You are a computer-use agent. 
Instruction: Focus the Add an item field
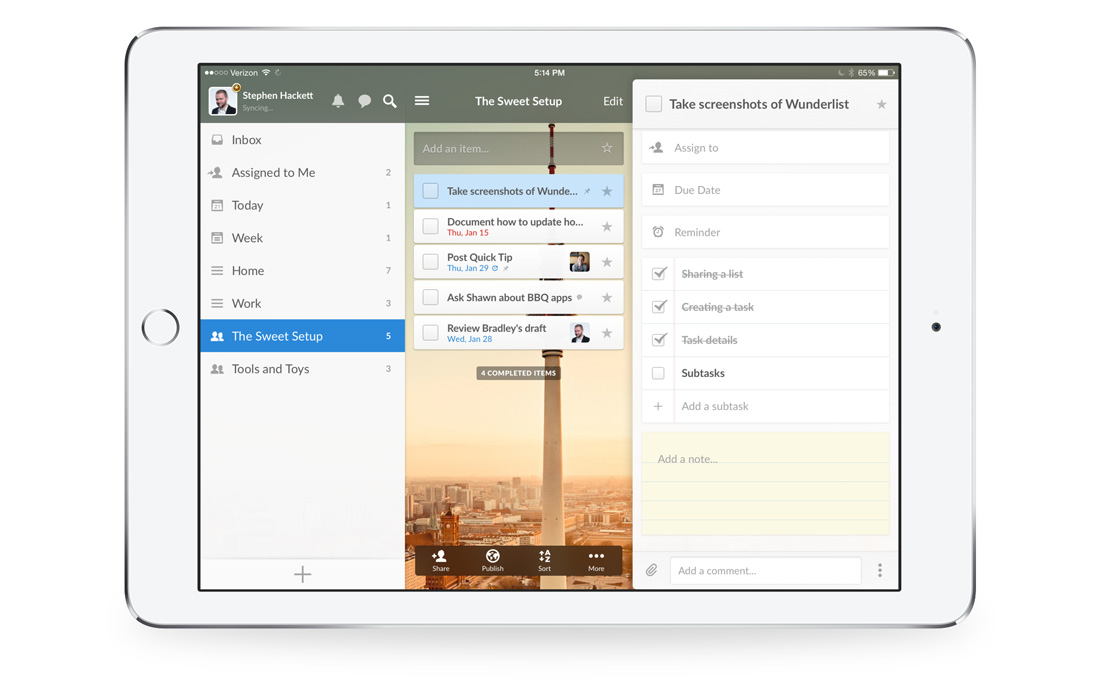coord(518,149)
